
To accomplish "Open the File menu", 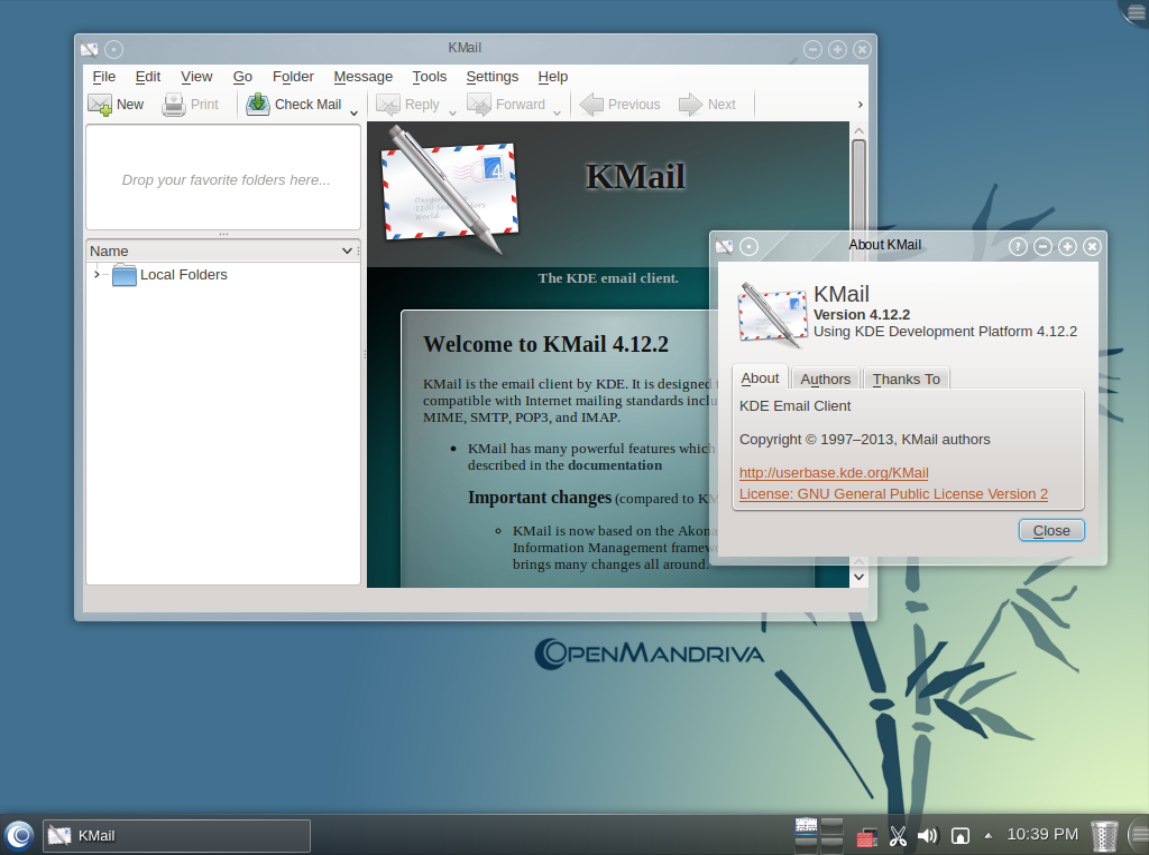I will (x=104, y=77).
